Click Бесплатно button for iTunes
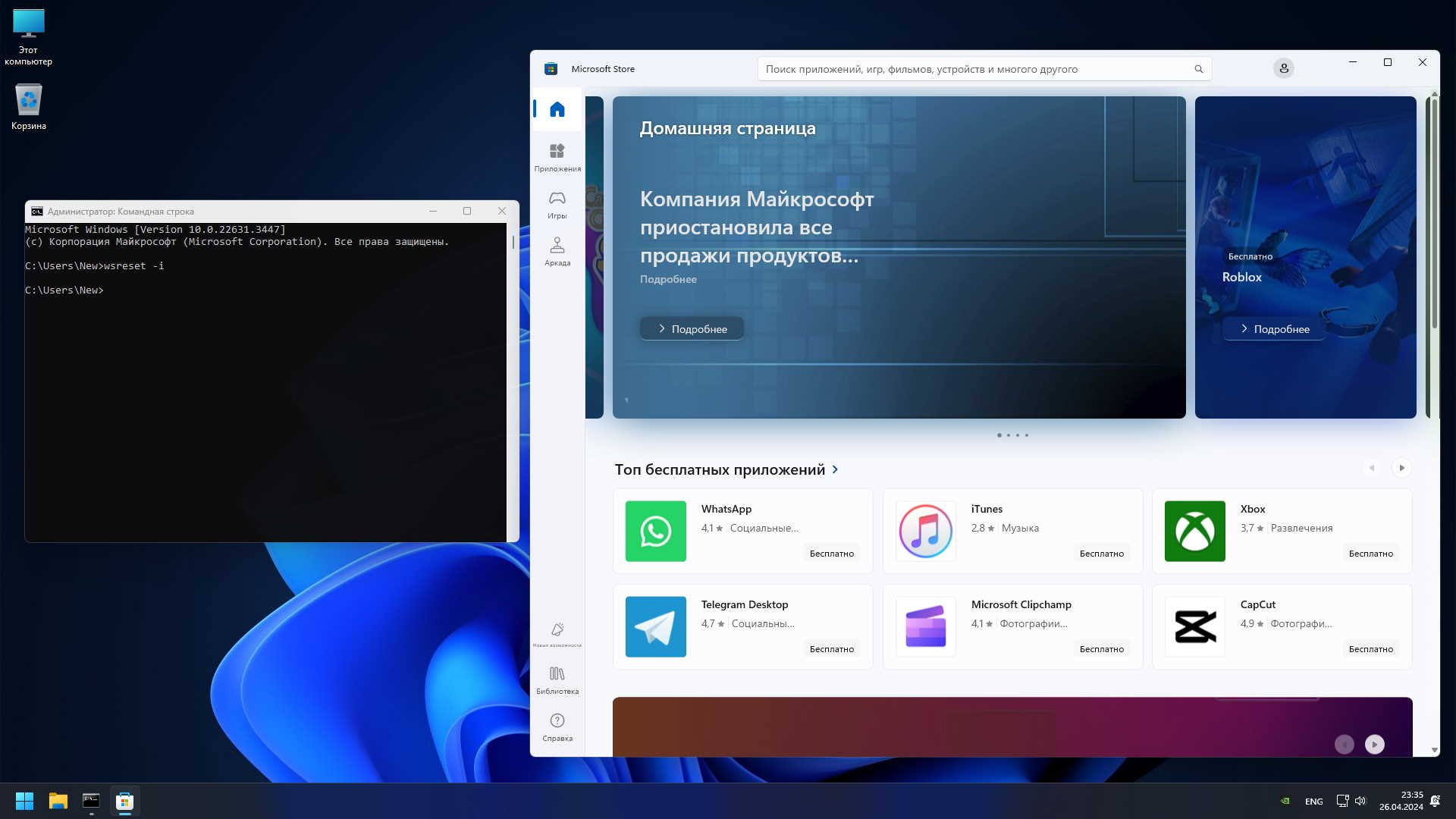Image resolution: width=1456 pixels, height=819 pixels. point(1101,554)
